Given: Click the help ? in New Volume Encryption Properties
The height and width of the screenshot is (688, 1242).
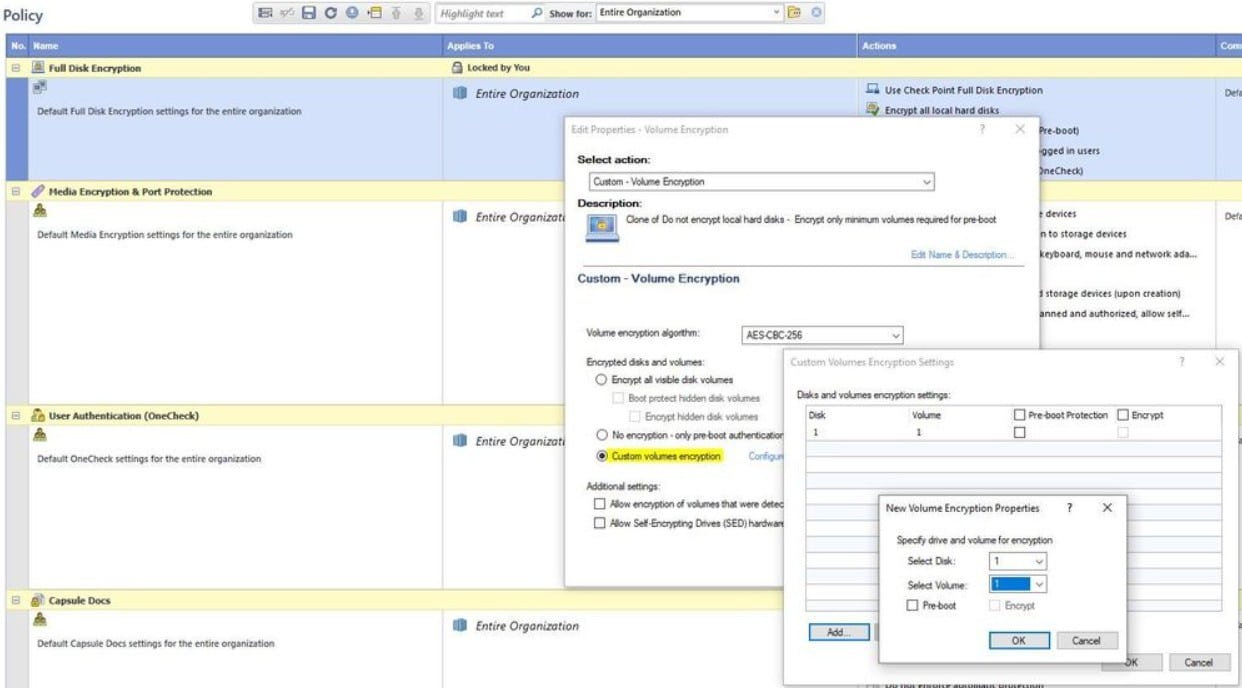Looking at the screenshot, I should click(1070, 508).
